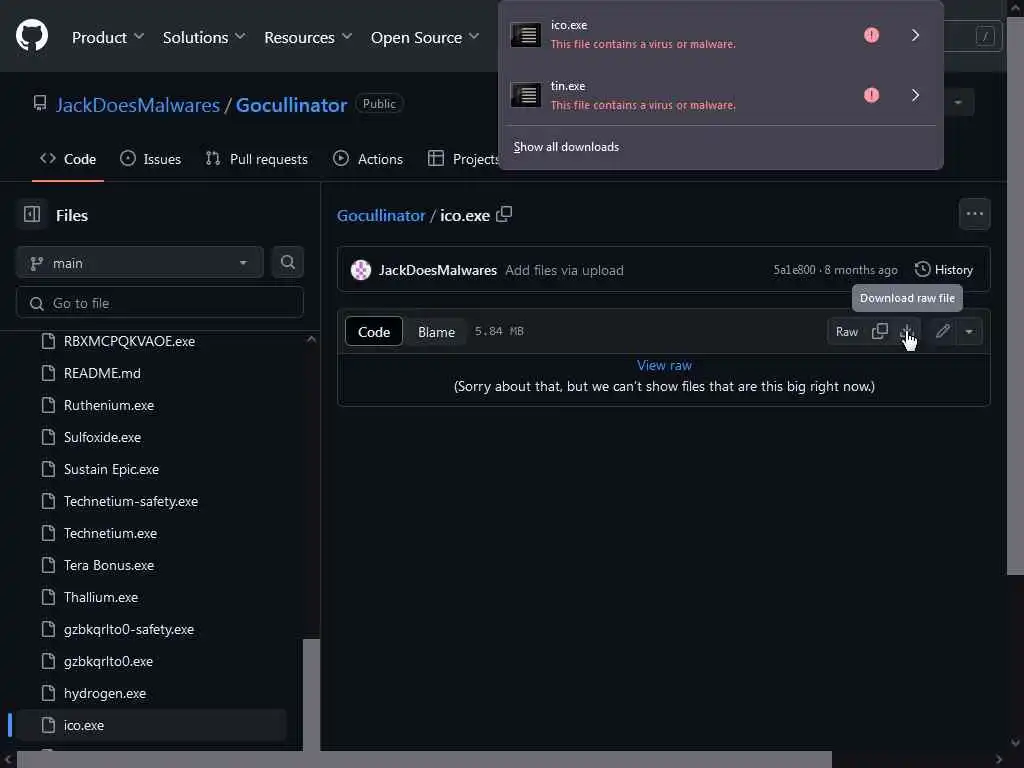This screenshot has height=768, width=1024.
Task: Select the Code view toggle button
Action: (x=374, y=332)
